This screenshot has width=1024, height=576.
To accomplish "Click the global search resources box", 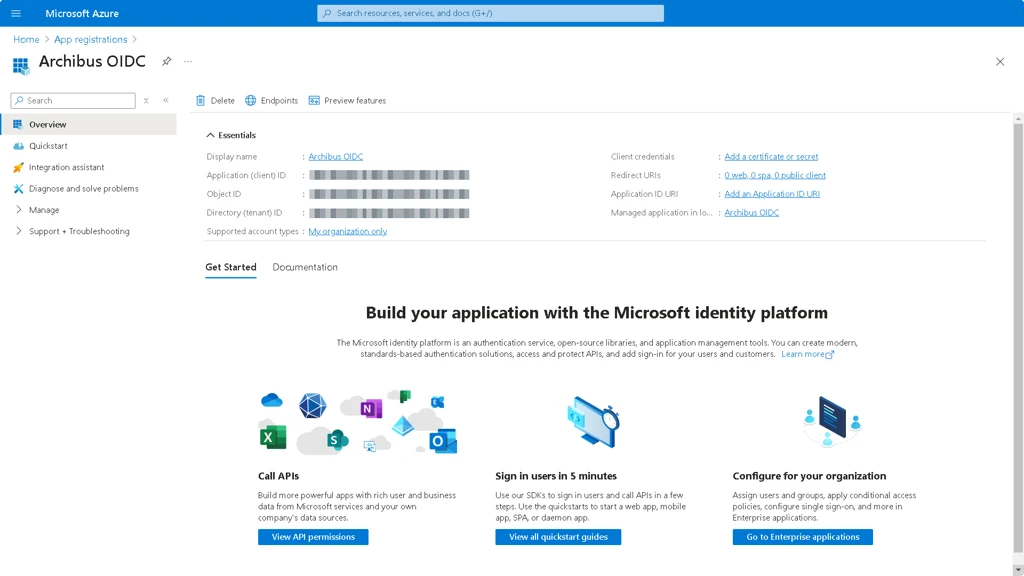I will click(490, 13).
